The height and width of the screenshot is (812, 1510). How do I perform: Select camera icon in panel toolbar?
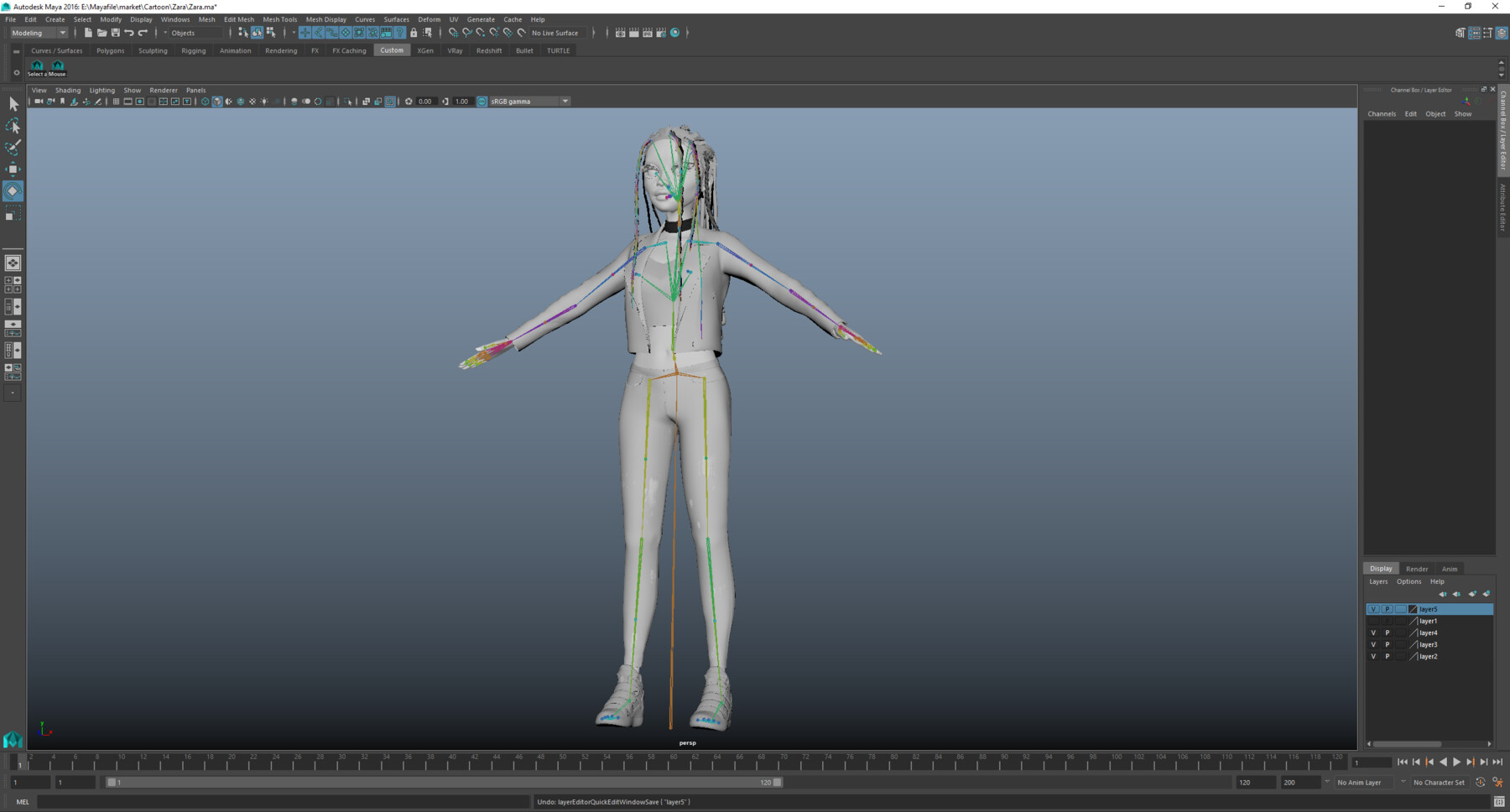point(39,101)
